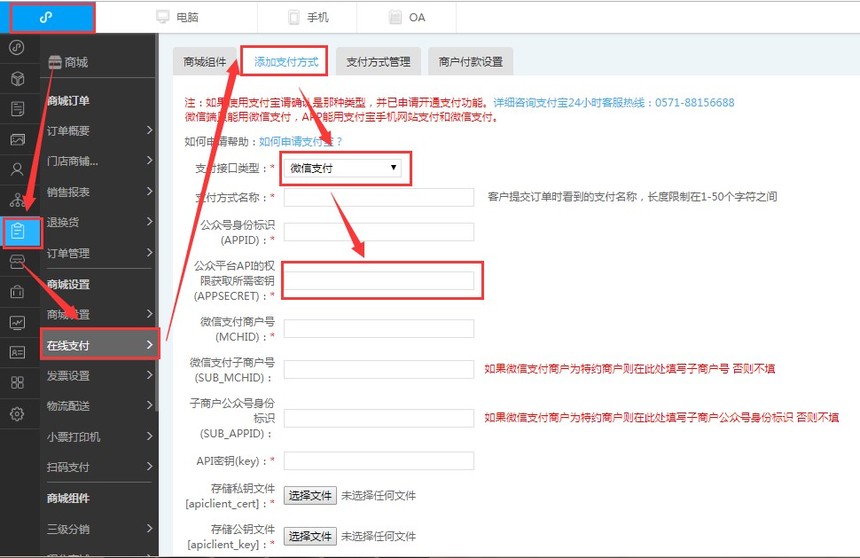Open the circular link icon in sidebar
860x558 pixels.
tap(17, 48)
